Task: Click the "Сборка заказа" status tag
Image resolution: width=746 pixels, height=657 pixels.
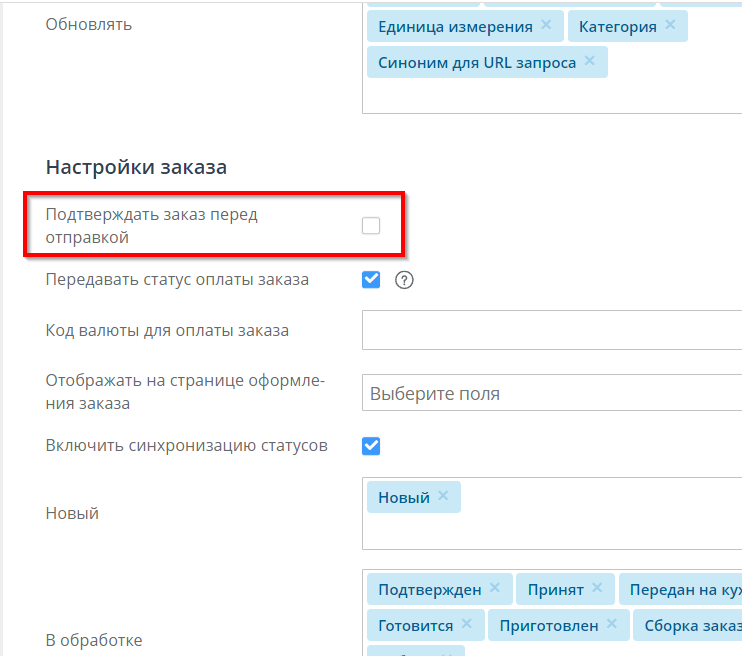Action: click(x=690, y=625)
